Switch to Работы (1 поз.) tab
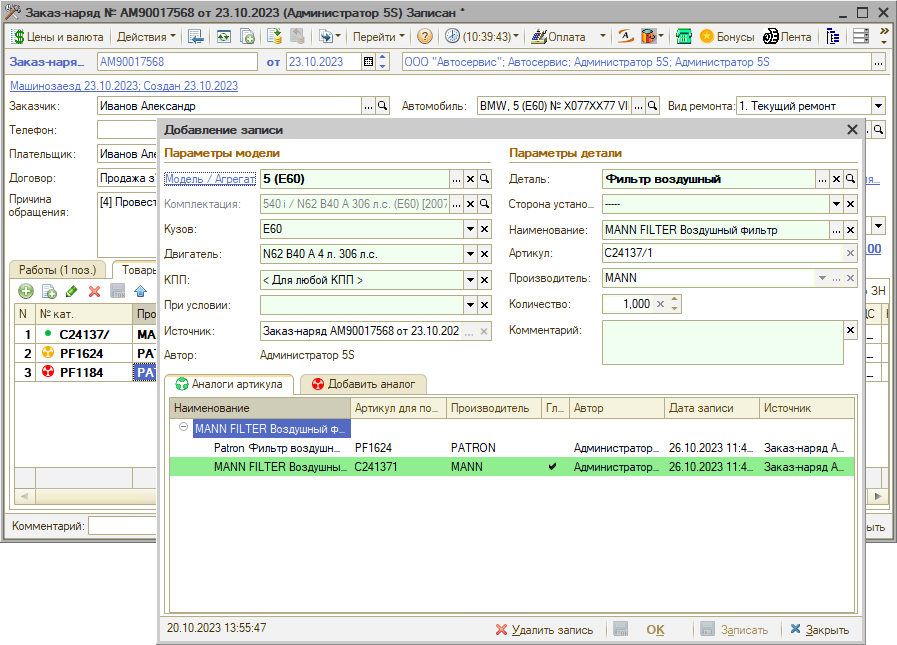 (x=57, y=270)
